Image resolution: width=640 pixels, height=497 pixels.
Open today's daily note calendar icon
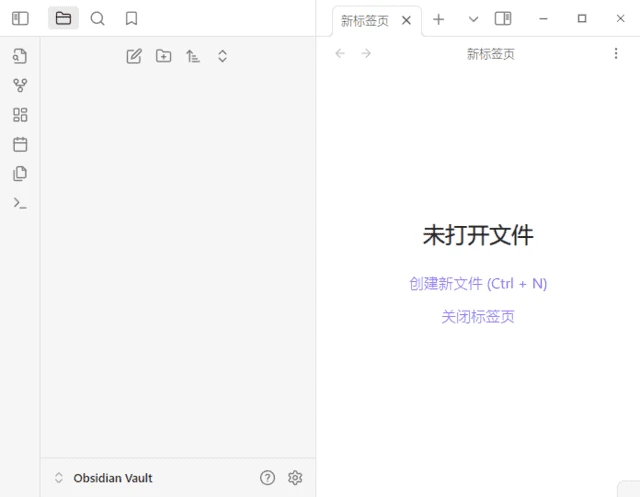click(x=20, y=144)
